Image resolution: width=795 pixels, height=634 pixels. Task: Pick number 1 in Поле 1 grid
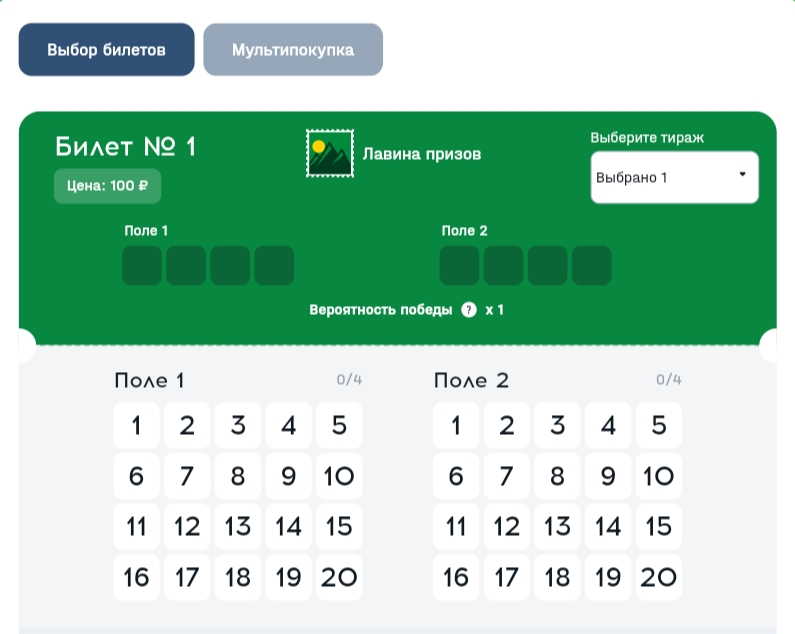pyautogui.click(x=137, y=426)
